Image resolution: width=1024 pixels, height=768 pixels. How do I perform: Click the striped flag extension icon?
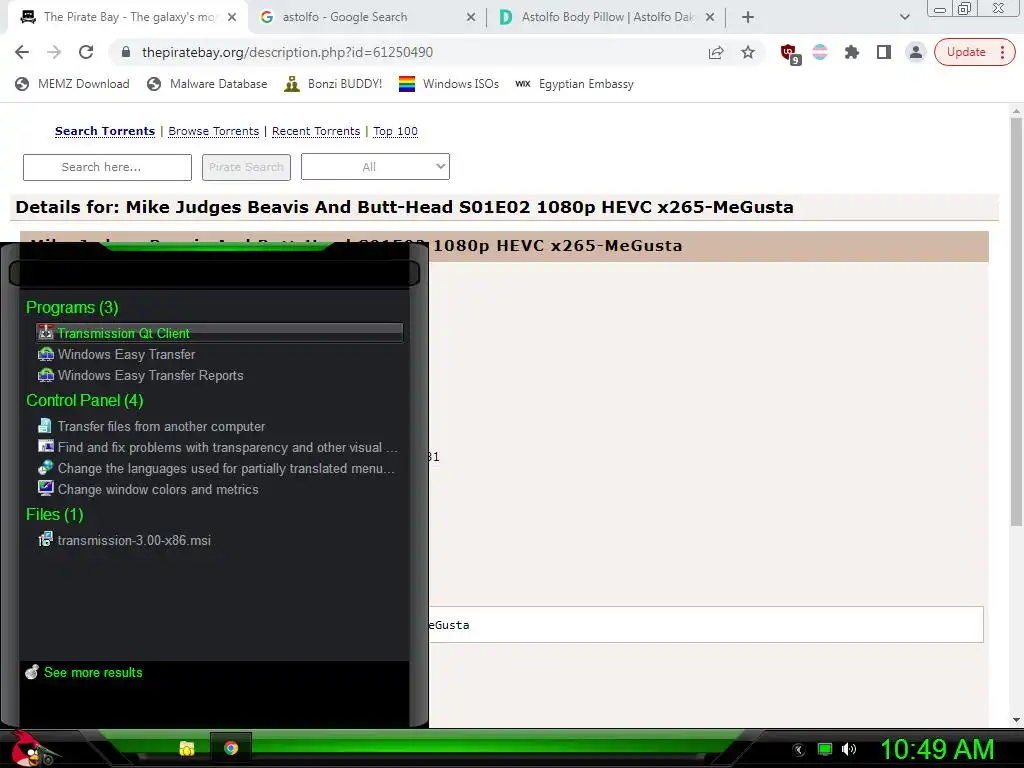820,52
